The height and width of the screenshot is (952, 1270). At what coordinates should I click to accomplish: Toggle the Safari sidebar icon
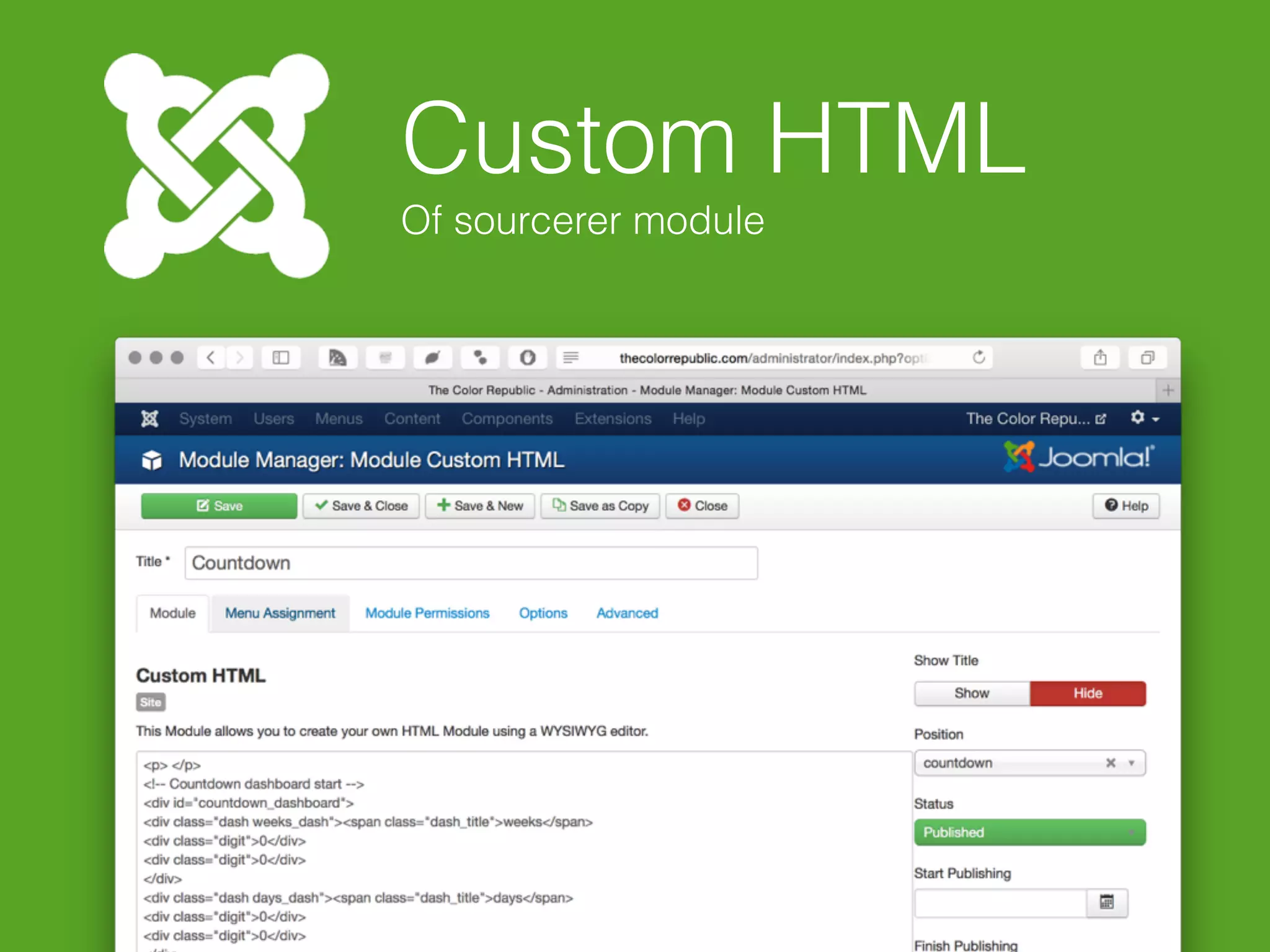281,358
